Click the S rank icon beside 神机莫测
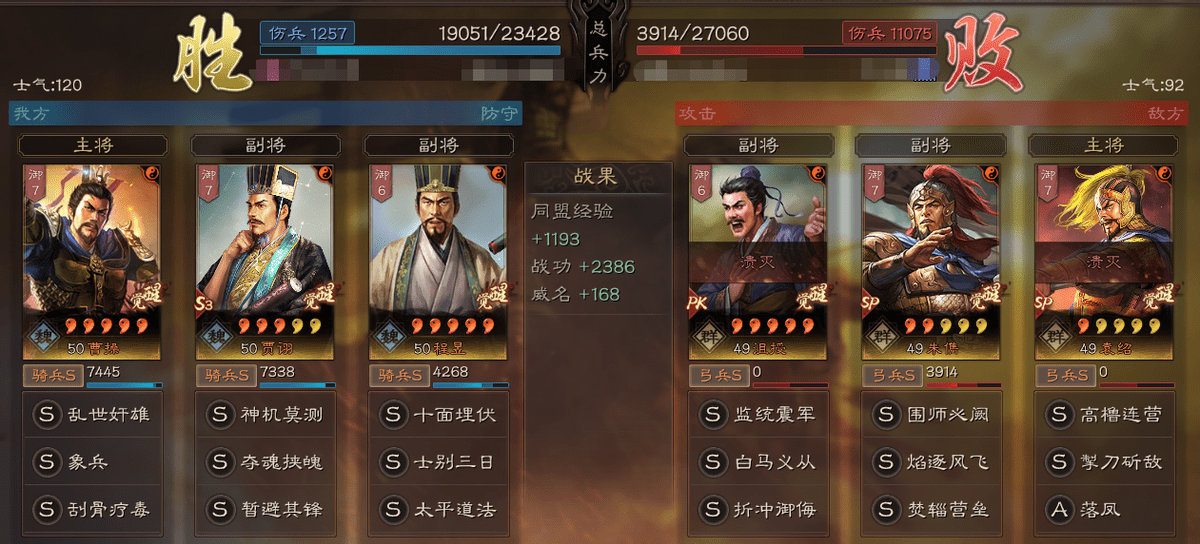The image size is (1200, 544). pos(220,414)
